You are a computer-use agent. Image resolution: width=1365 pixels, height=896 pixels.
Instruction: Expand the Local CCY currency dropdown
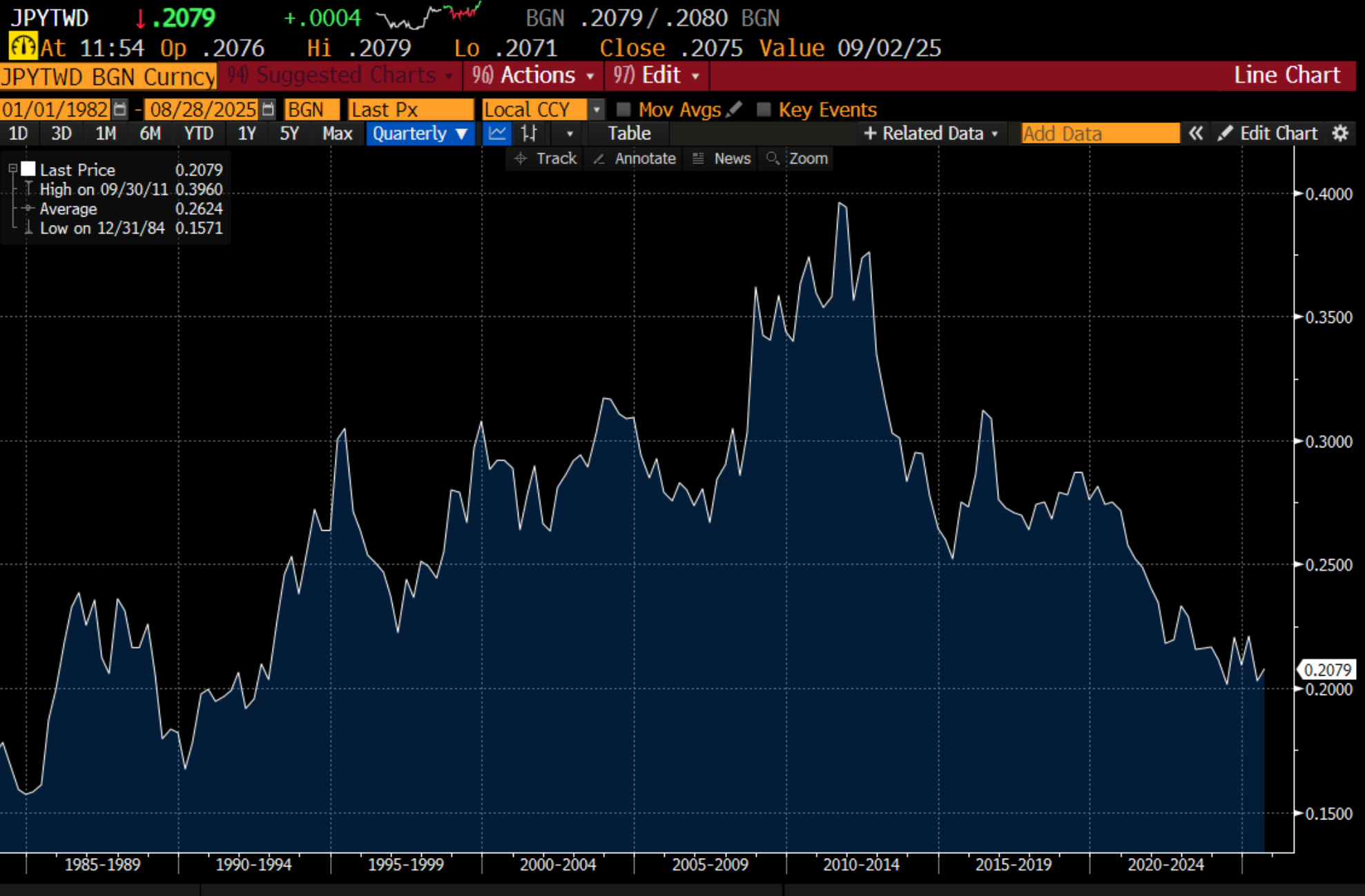(x=597, y=109)
